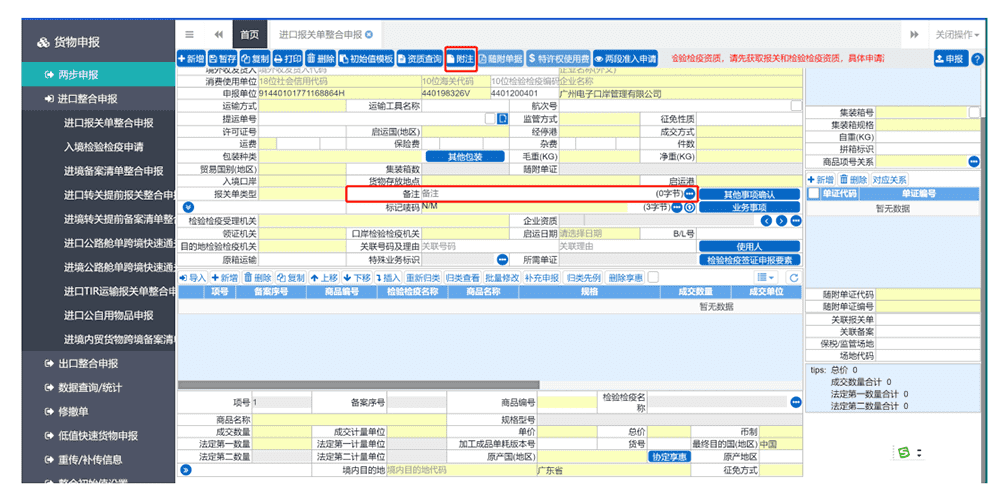Click the 申报 submit button
The height and width of the screenshot is (494, 1000).
pyautogui.click(x=950, y=59)
